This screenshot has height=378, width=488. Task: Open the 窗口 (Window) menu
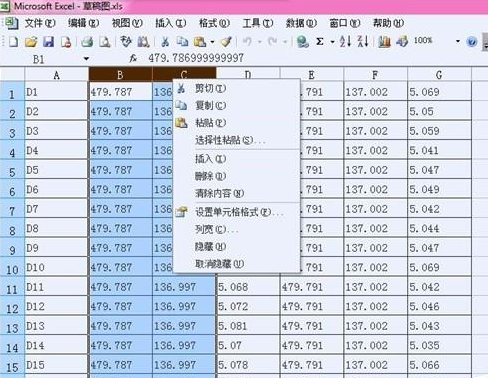pos(345,23)
